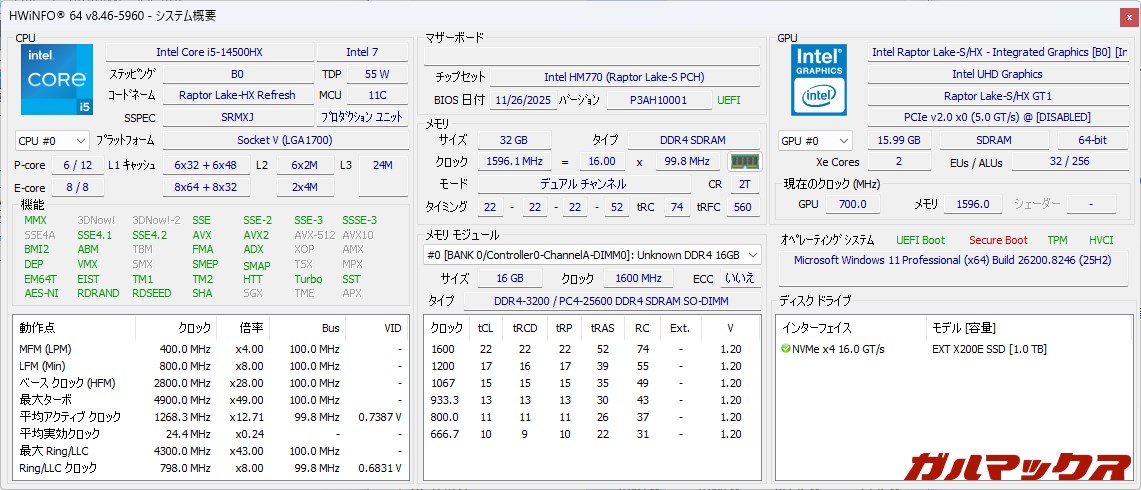Click codename Raptor Lake-HX Refresh field
The height and width of the screenshot is (490, 1141).
(237, 95)
